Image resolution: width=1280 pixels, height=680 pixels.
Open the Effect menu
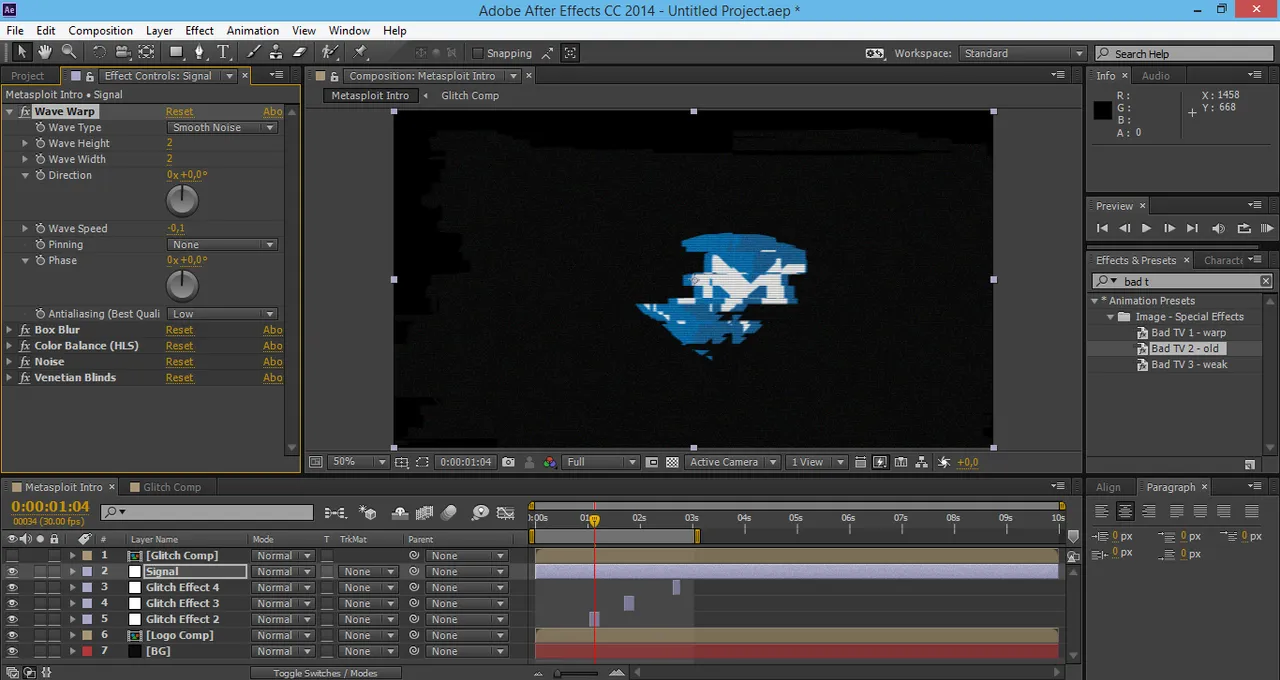click(x=199, y=31)
